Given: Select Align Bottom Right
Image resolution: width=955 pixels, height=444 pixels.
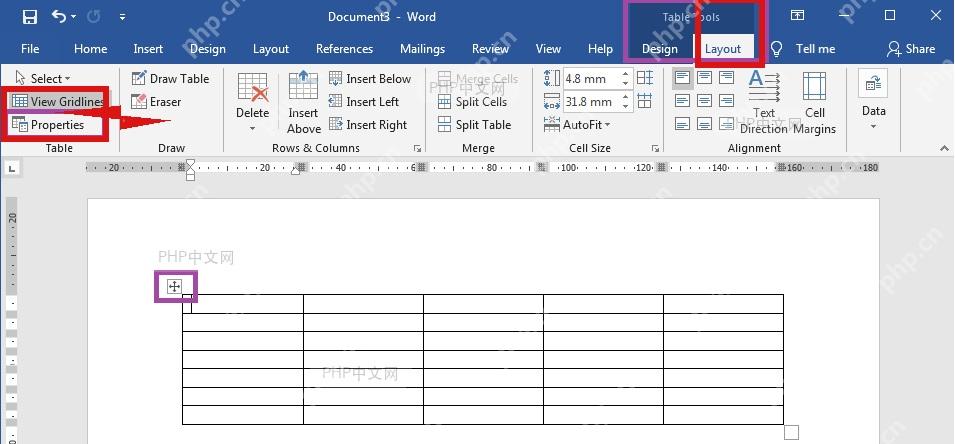Looking at the screenshot, I should tap(727, 124).
